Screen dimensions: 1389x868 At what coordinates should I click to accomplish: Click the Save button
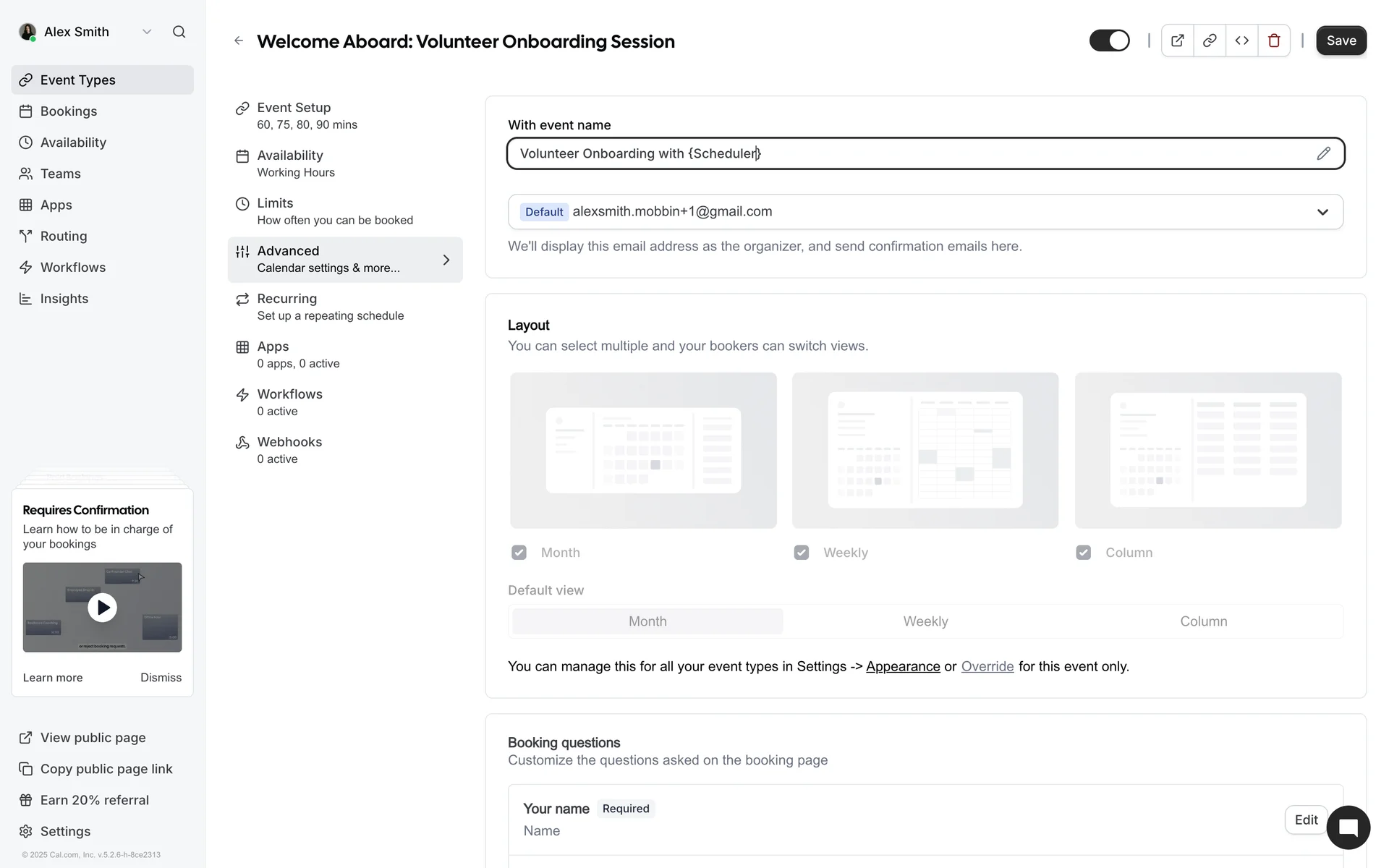tap(1341, 41)
